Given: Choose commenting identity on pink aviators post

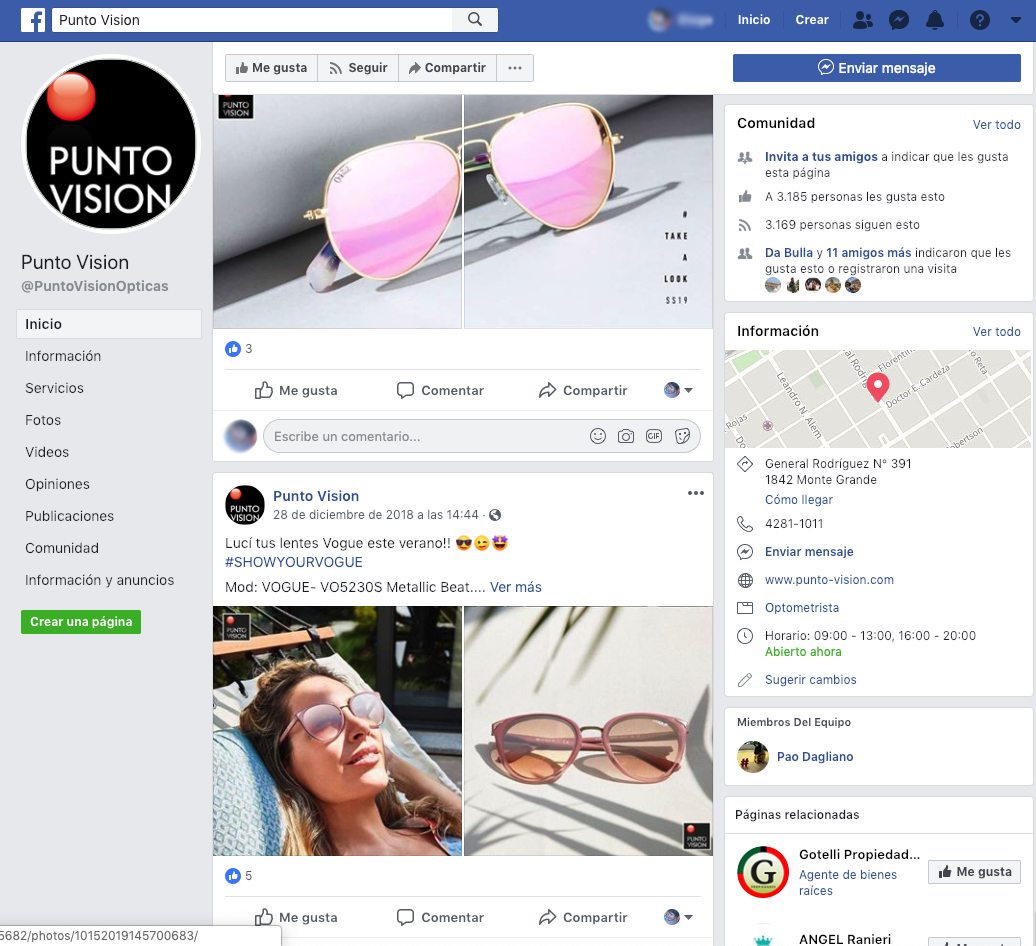Looking at the screenshot, I should coord(678,390).
